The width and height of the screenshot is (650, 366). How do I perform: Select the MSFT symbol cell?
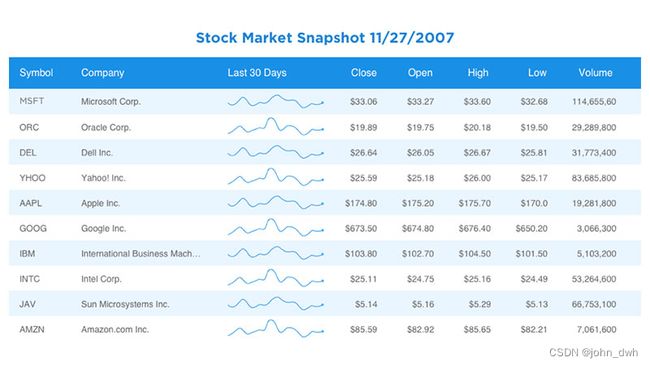32,101
